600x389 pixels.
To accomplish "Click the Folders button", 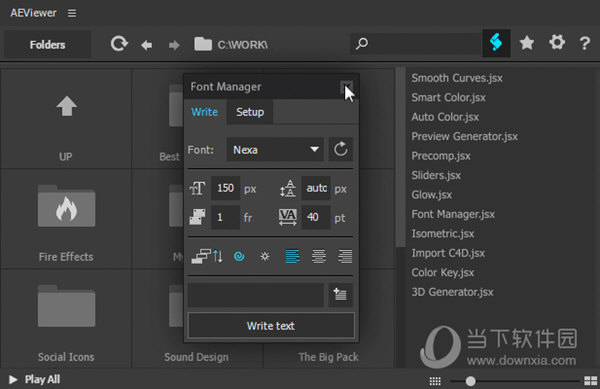I will click(47, 45).
